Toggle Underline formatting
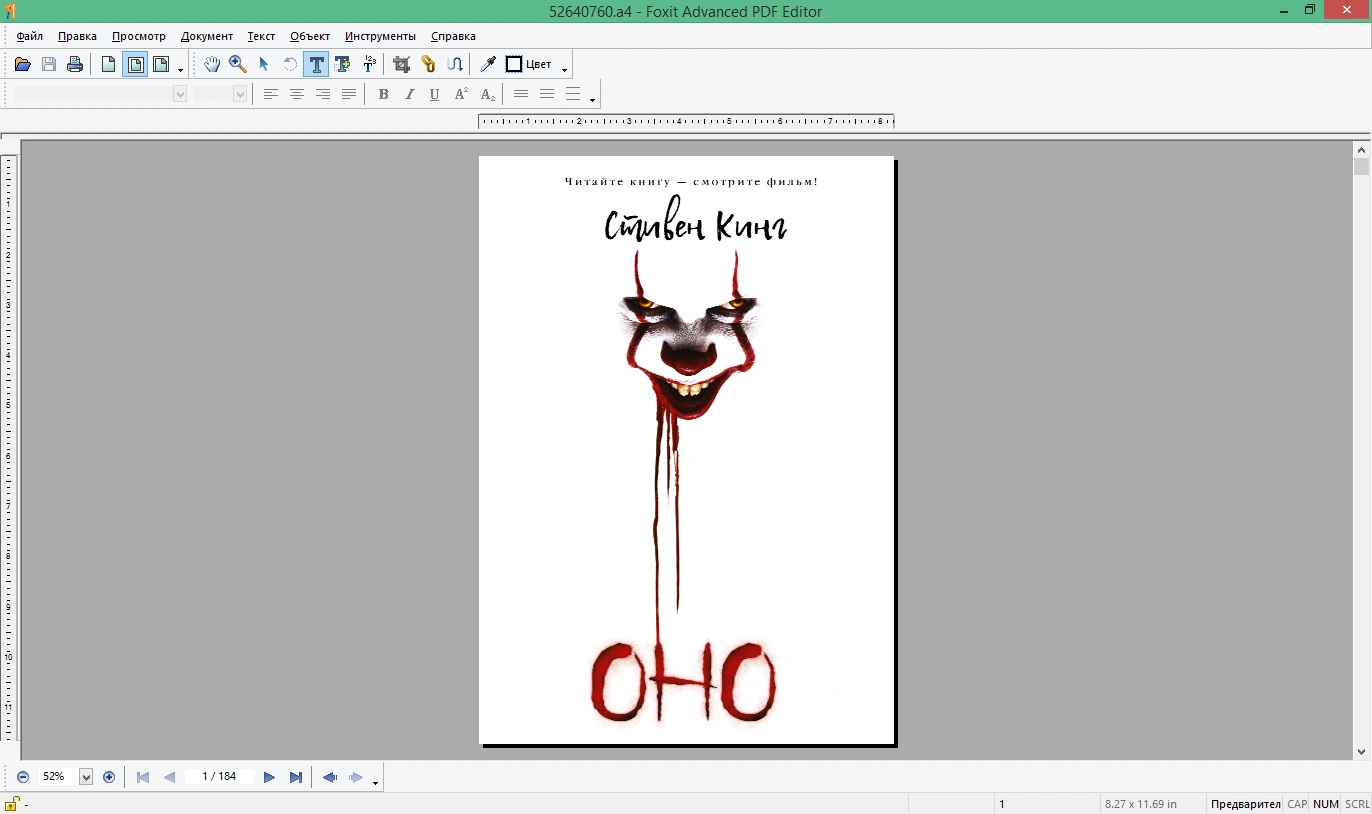This screenshot has height=814, width=1372. point(435,94)
